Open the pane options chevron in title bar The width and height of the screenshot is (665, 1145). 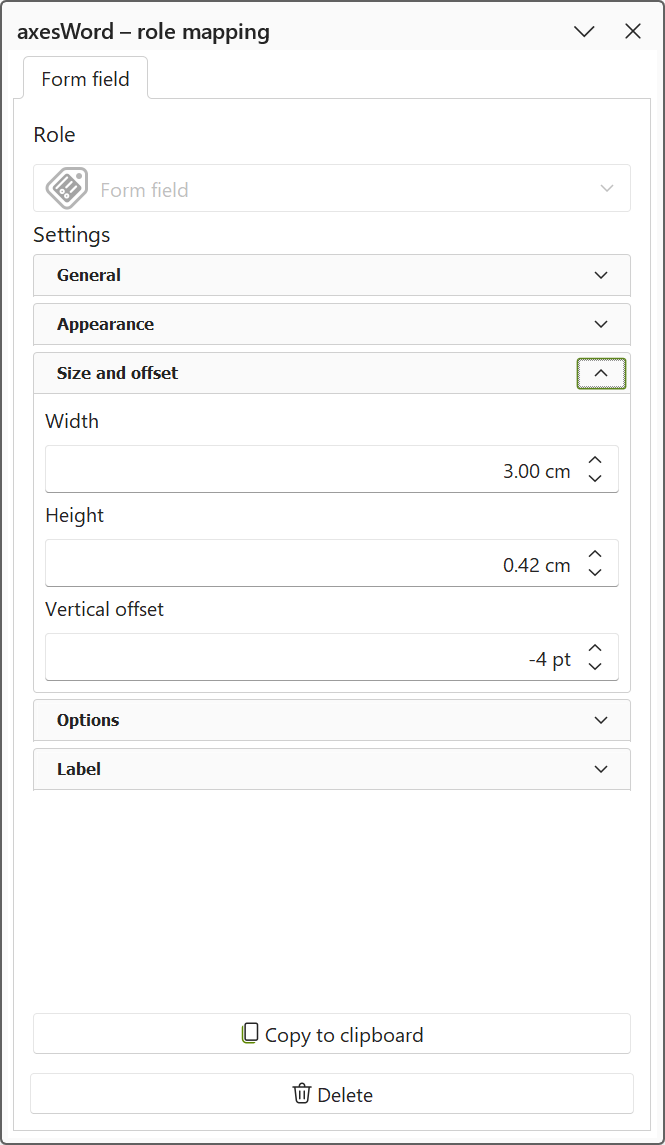[x=584, y=31]
